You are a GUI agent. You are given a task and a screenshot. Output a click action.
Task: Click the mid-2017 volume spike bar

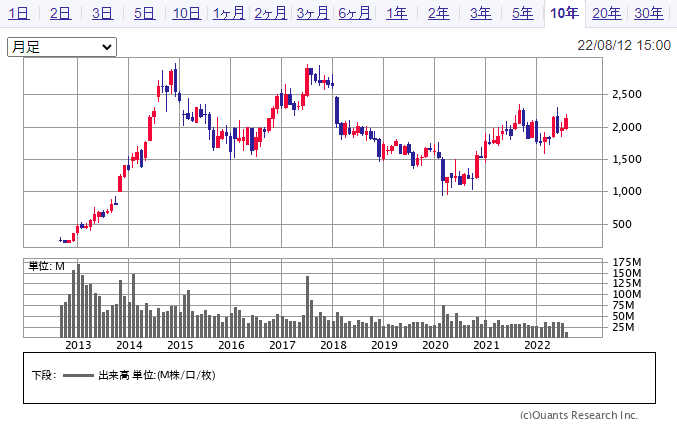pyautogui.click(x=307, y=306)
